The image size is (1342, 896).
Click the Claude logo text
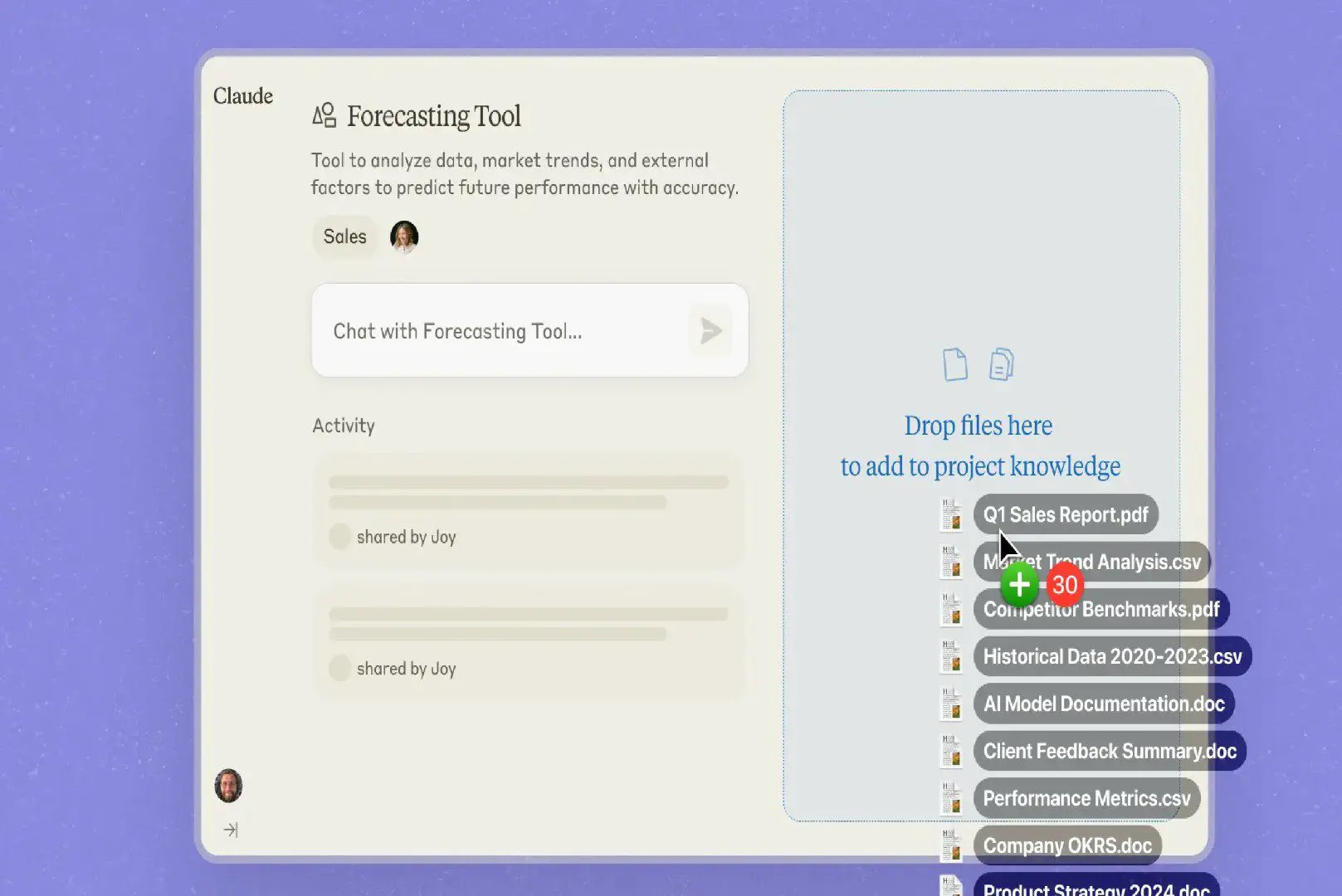coord(243,96)
